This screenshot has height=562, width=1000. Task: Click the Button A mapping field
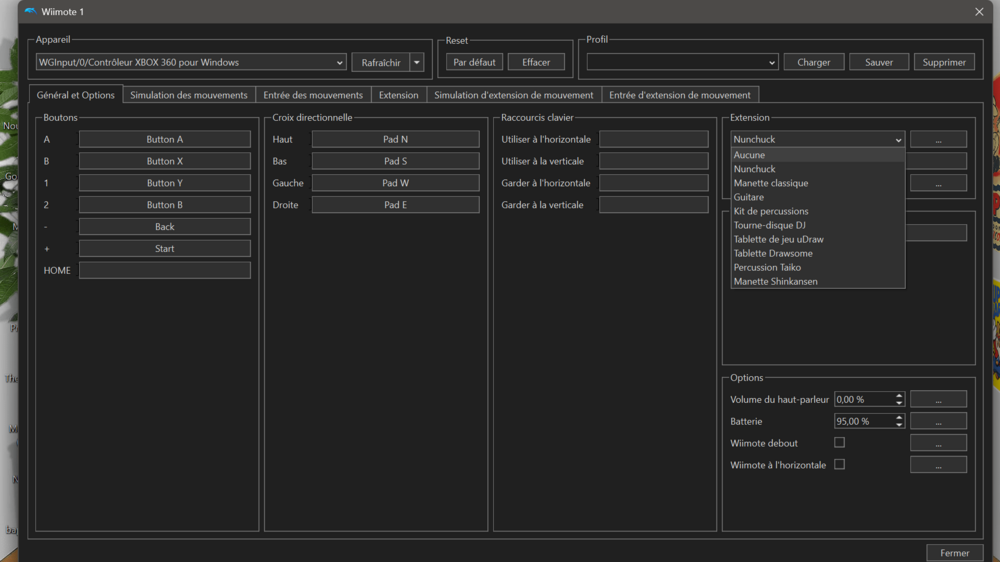click(x=165, y=139)
